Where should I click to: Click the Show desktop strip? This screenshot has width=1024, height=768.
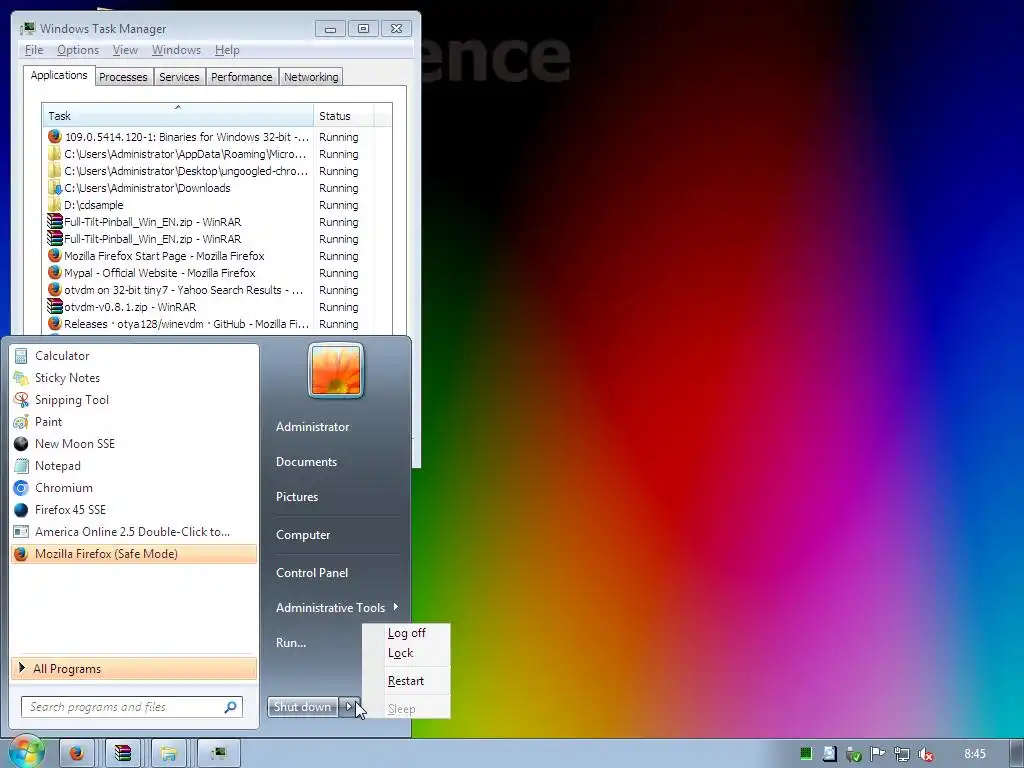coord(1017,753)
